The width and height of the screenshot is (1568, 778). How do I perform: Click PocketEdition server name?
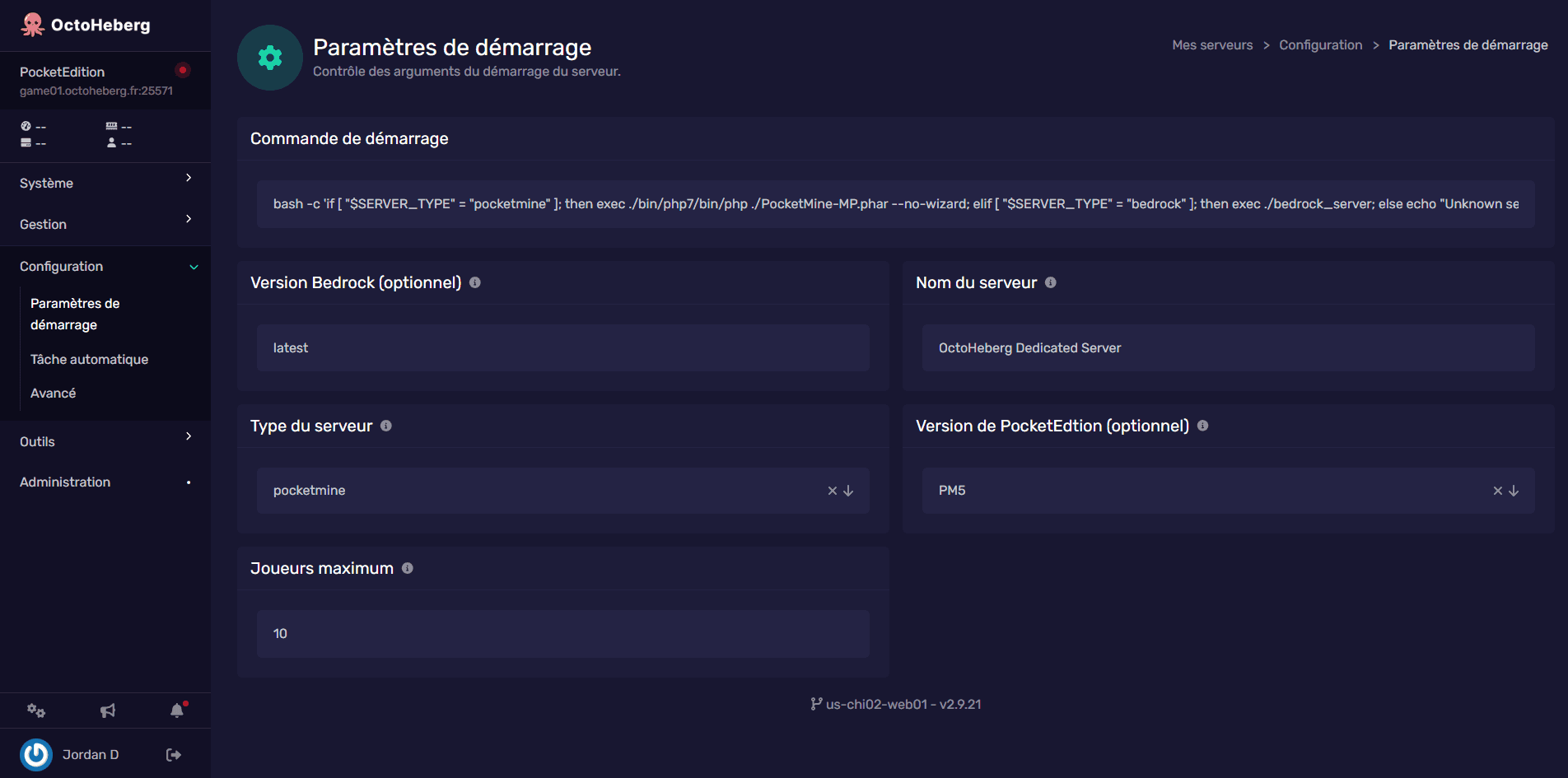[62, 72]
